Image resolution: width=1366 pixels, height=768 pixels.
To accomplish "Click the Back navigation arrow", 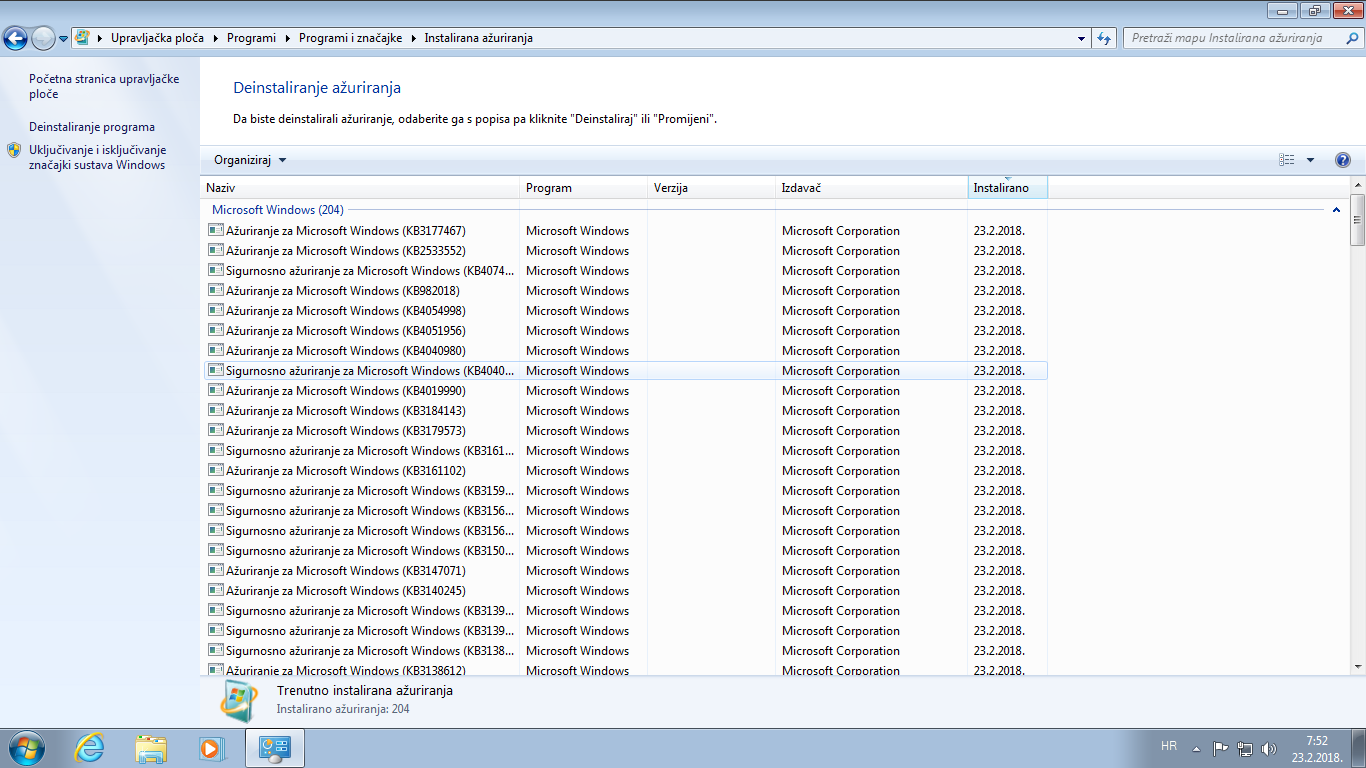I will pos(15,38).
